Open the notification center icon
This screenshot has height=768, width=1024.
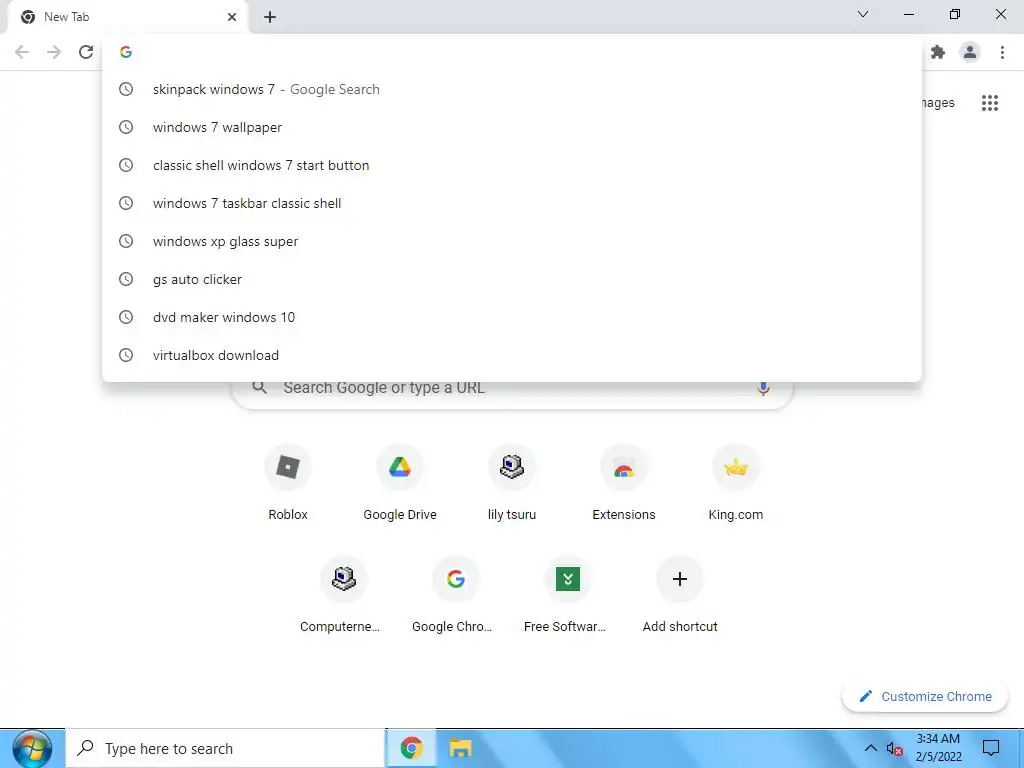tap(991, 748)
